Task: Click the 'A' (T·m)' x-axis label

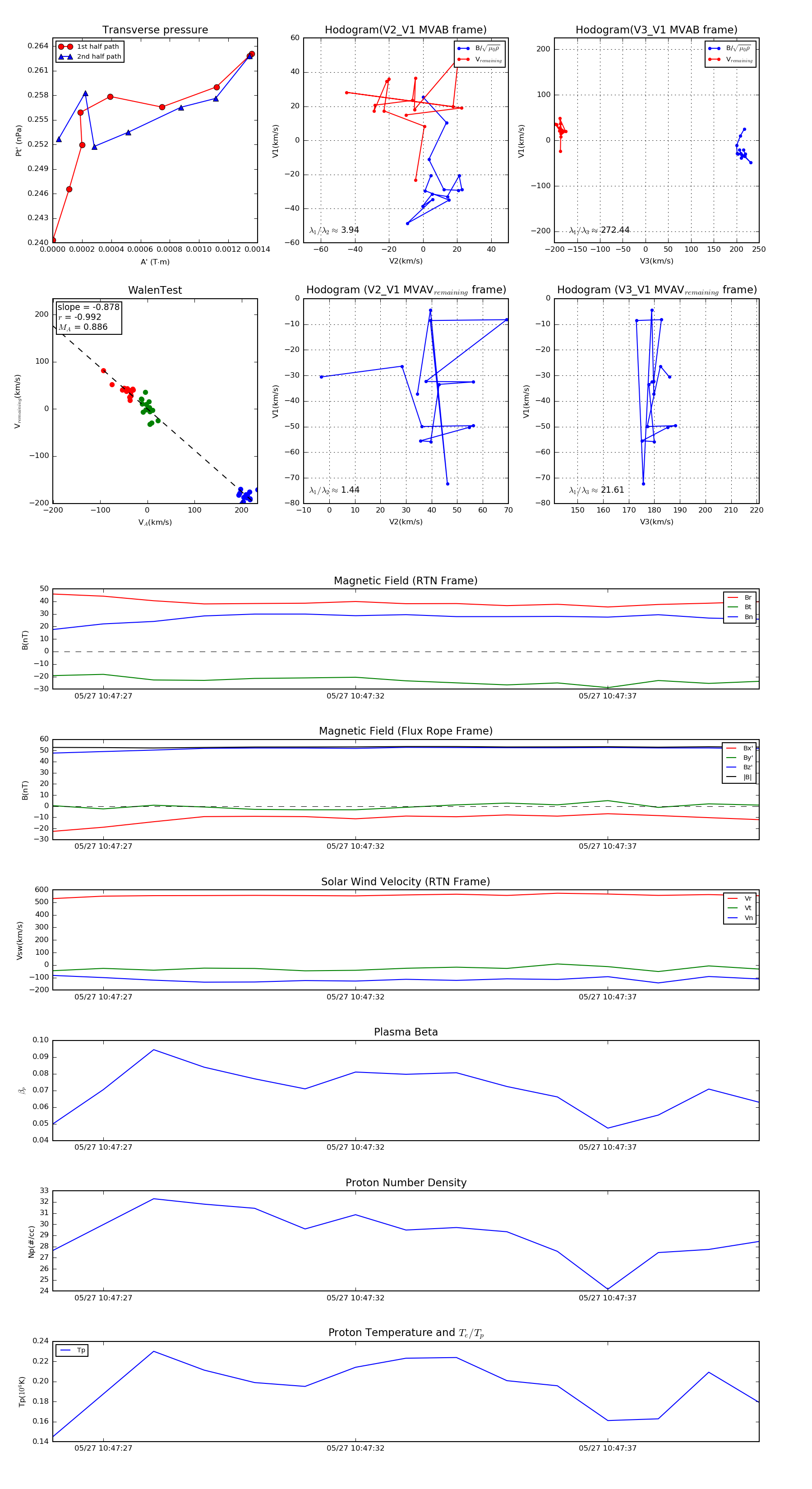Action: click(x=155, y=262)
